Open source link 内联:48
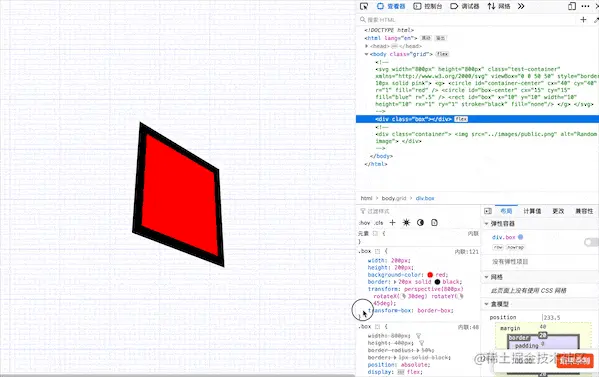 pyautogui.click(x=468, y=327)
